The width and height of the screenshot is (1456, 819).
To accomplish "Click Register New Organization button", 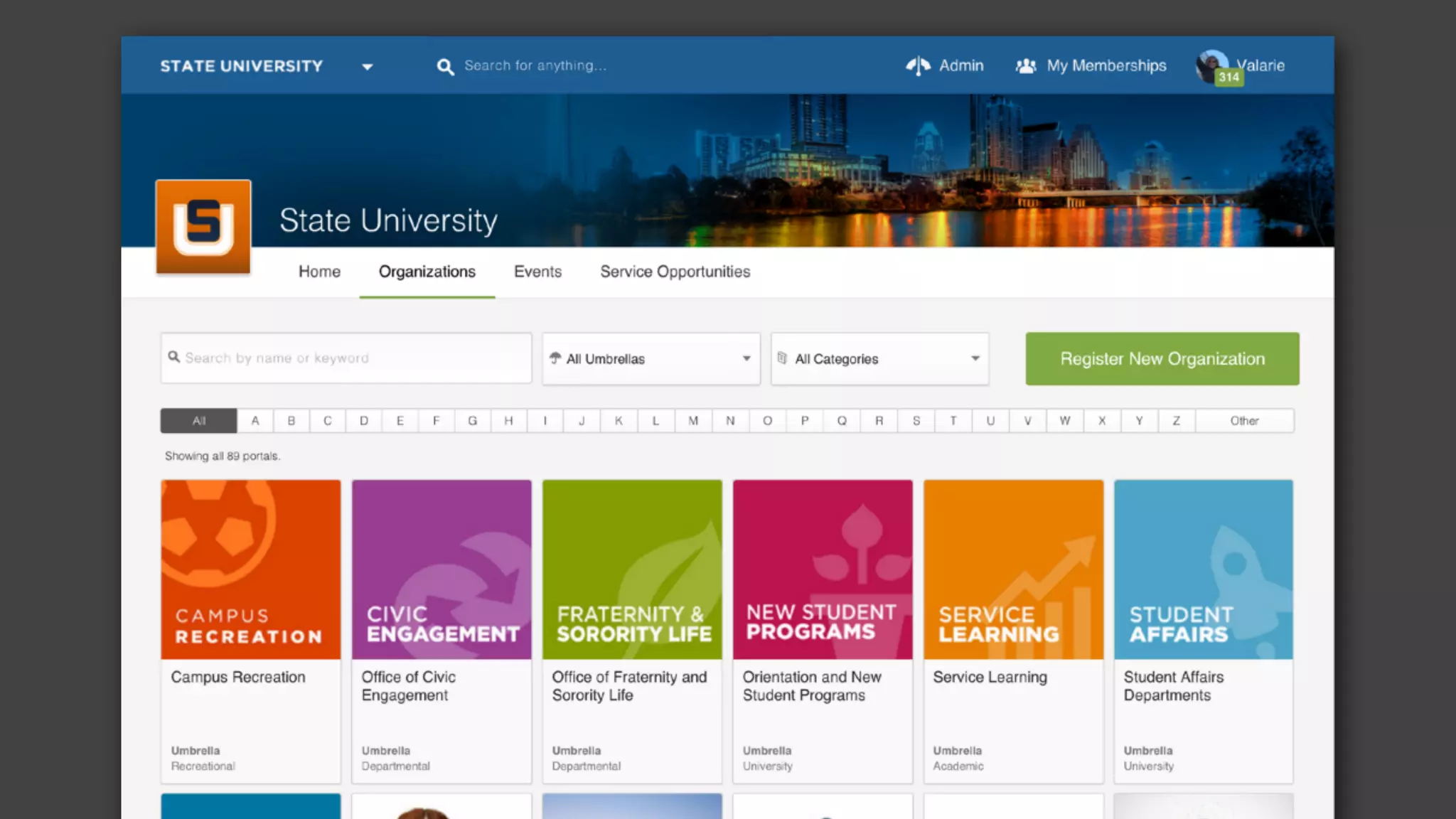I will (1162, 359).
